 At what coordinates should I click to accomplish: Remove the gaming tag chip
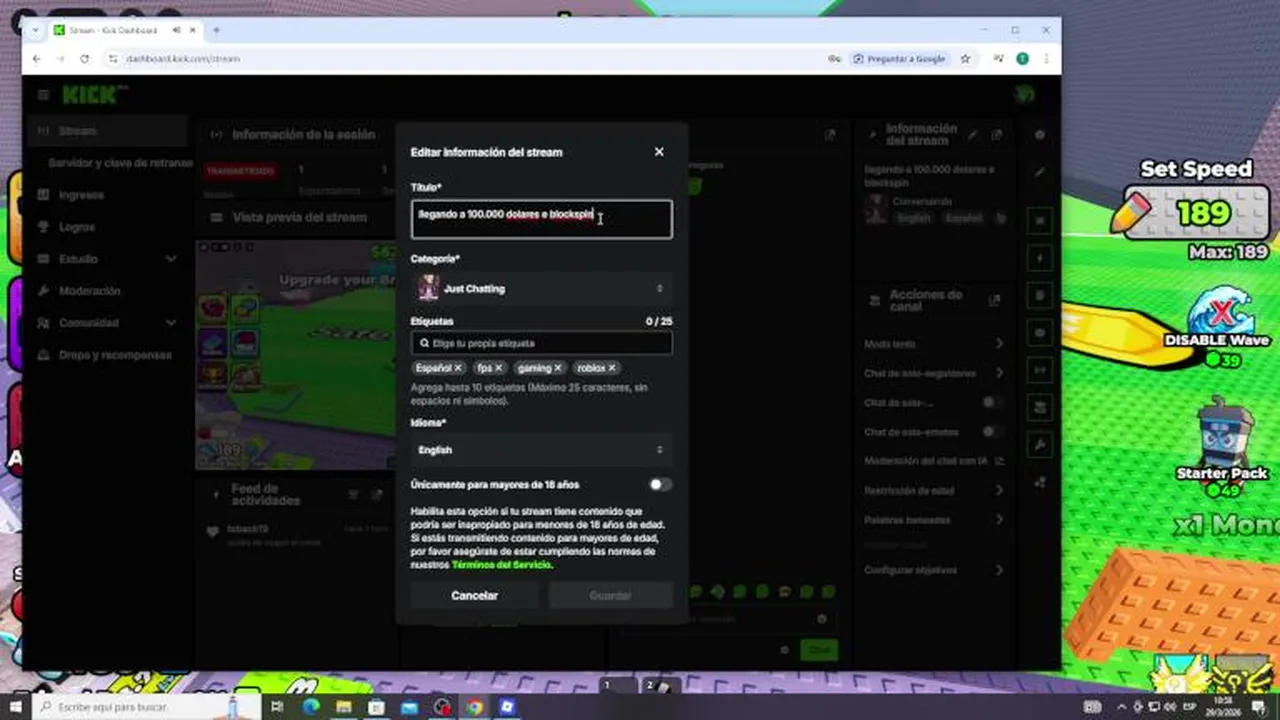click(558, 368)
